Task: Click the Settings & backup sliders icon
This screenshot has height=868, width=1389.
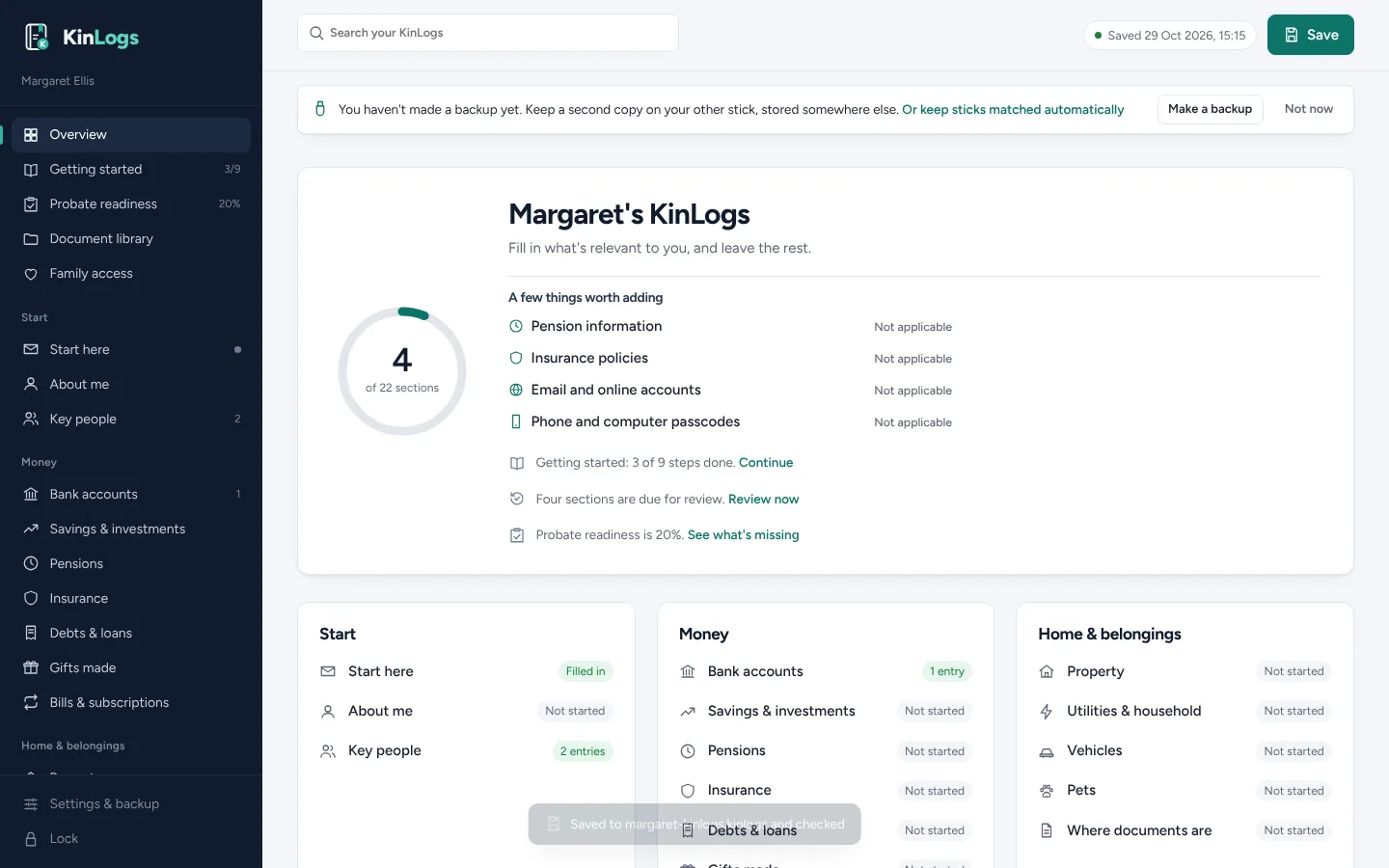Action: (x=31, y=804)
